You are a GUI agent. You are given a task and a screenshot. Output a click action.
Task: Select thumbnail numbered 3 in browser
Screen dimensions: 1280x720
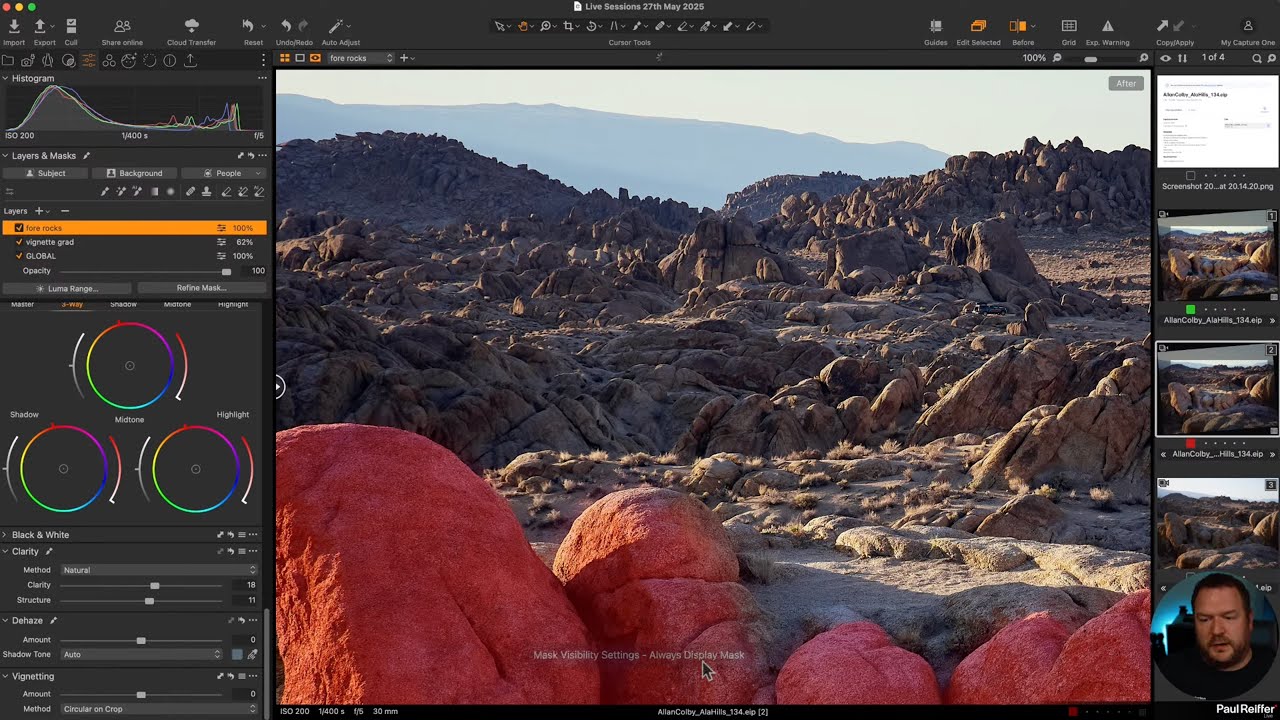tap(1217, 526)
